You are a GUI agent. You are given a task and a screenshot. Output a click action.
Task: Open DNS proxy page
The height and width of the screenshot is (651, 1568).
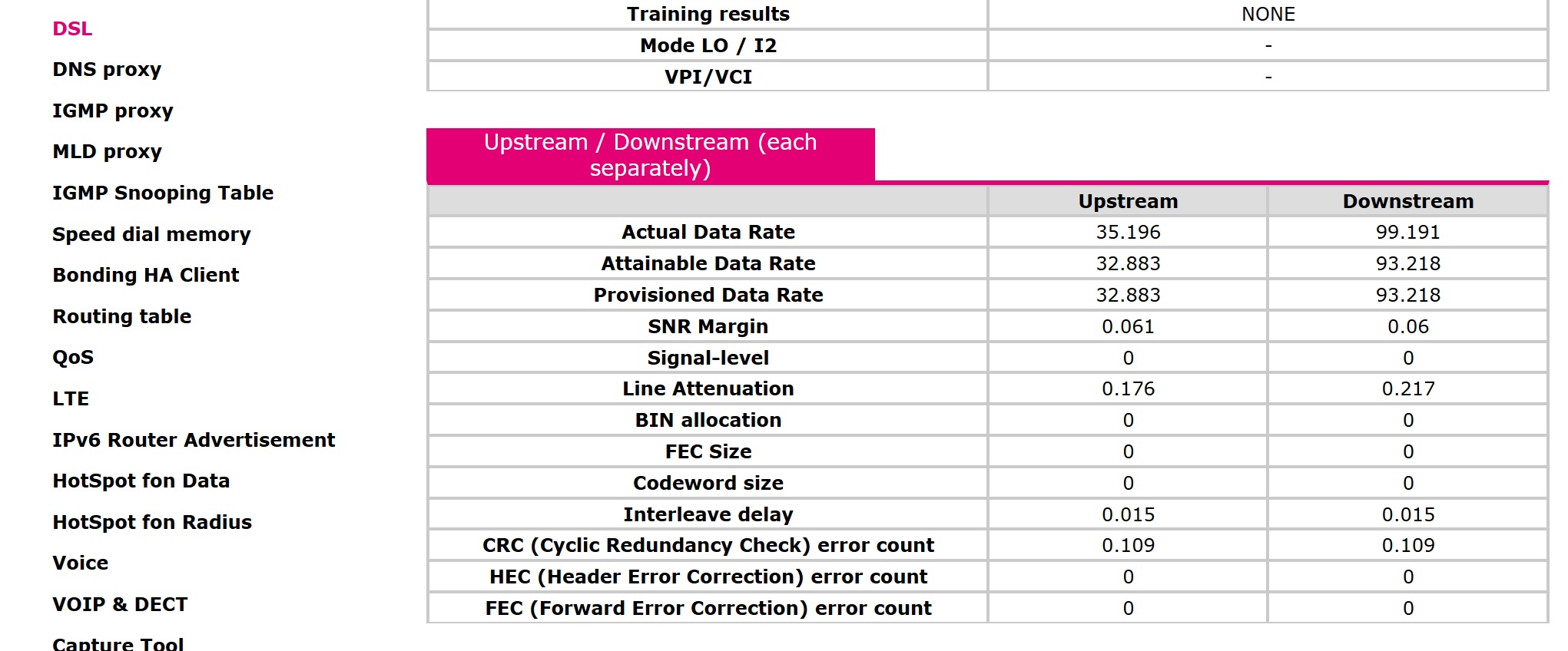pos(107,69)
